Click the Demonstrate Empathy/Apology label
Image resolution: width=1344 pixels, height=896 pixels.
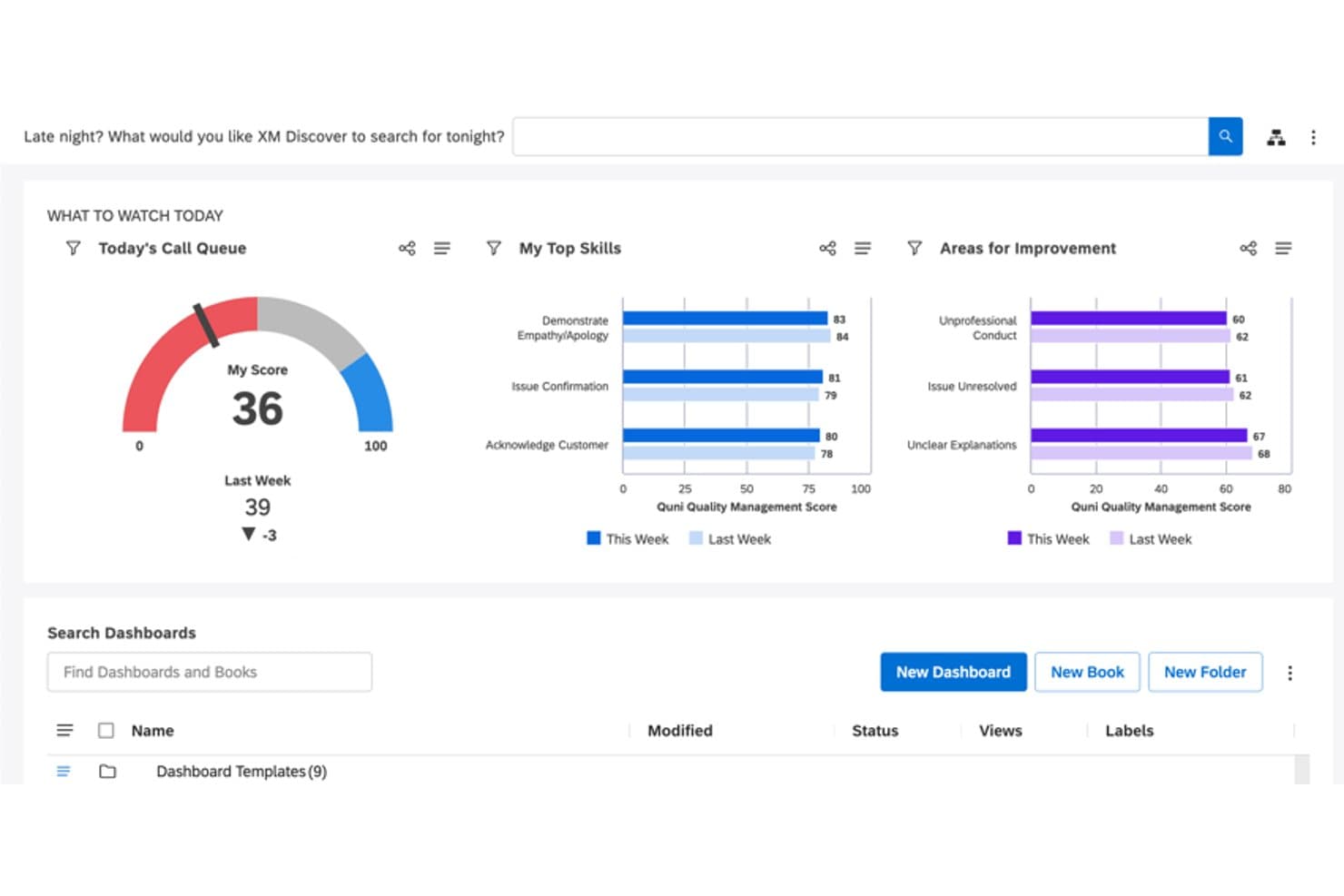[x=563, y=328]
